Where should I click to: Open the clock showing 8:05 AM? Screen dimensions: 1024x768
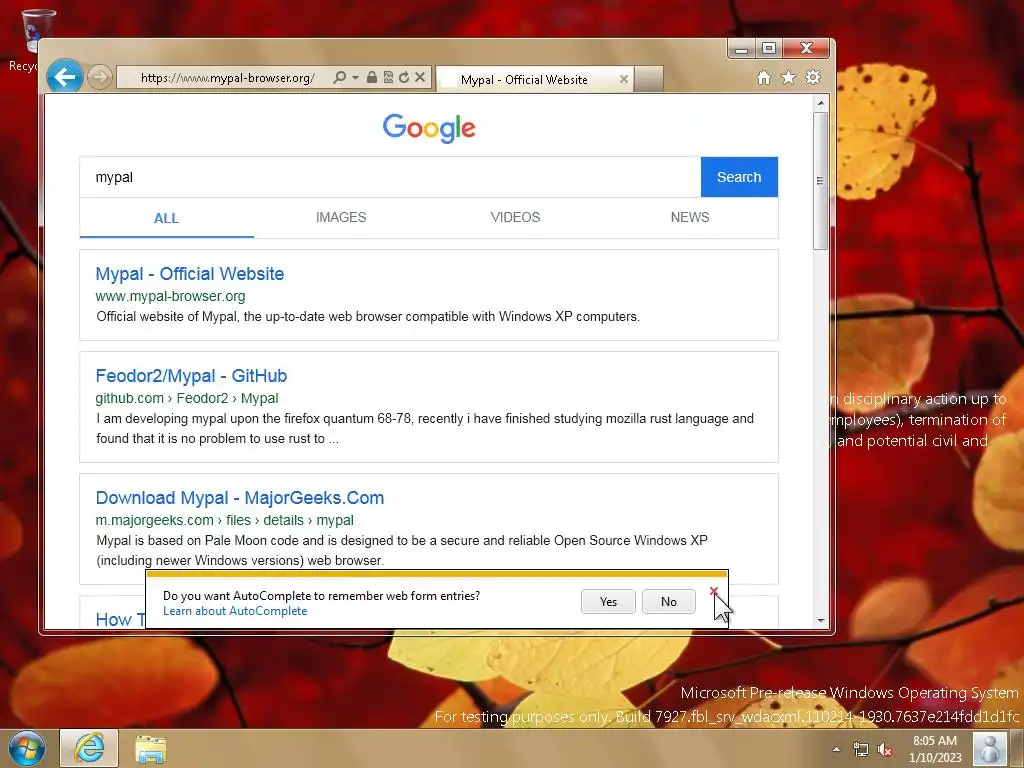[935, 749]
